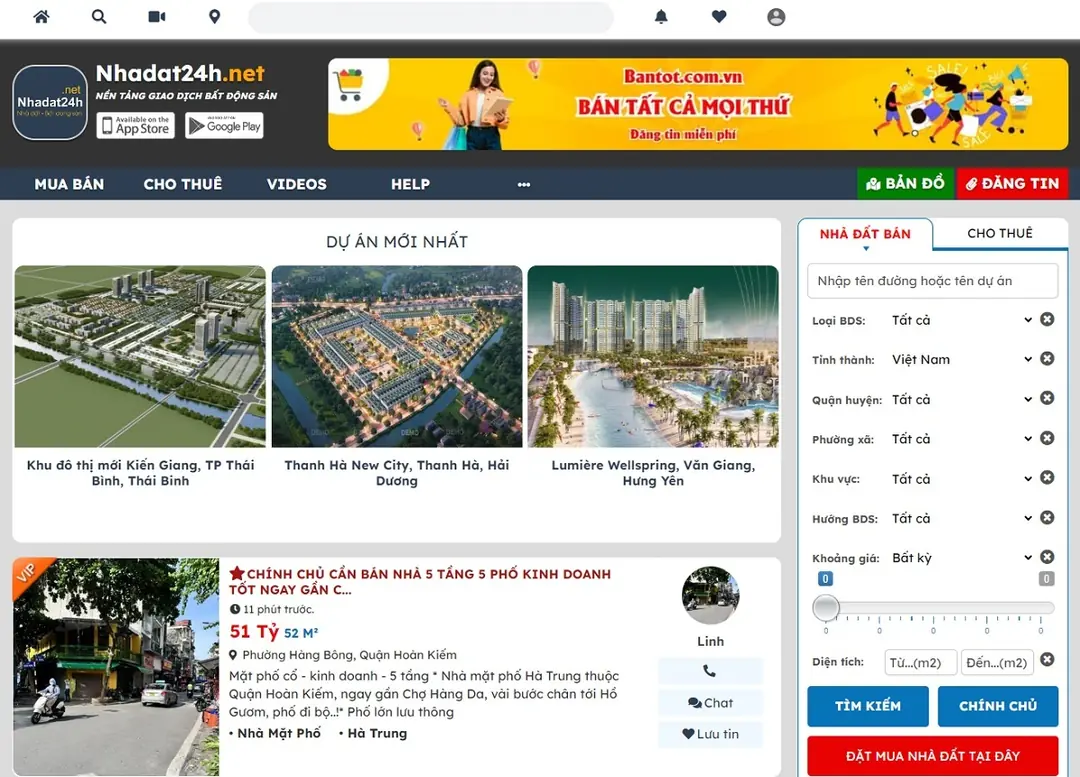Screen dimensions: 1080x777
Task: Click the phone call icon on the VIP listing
Action: [x=710, y=671]
